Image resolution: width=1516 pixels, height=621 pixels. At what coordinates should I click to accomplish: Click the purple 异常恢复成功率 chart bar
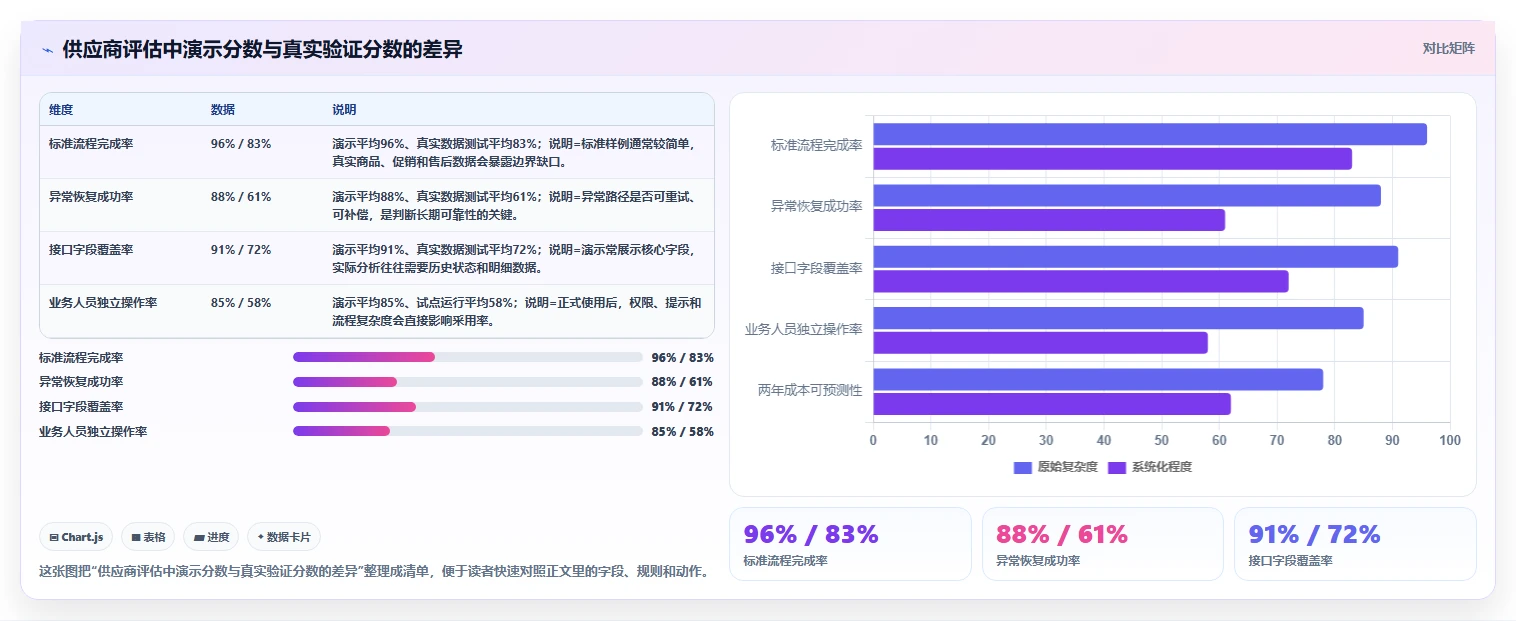(x=1049, y=220)
